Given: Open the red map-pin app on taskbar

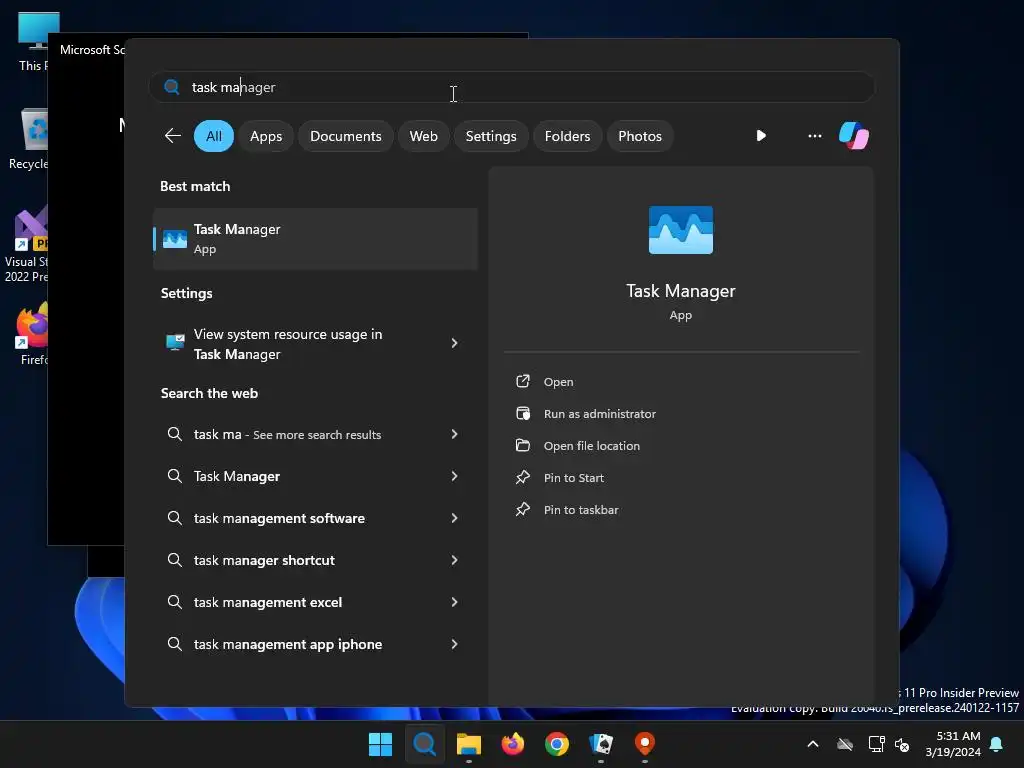Looking at the screenshot, I should click(645, 744).
